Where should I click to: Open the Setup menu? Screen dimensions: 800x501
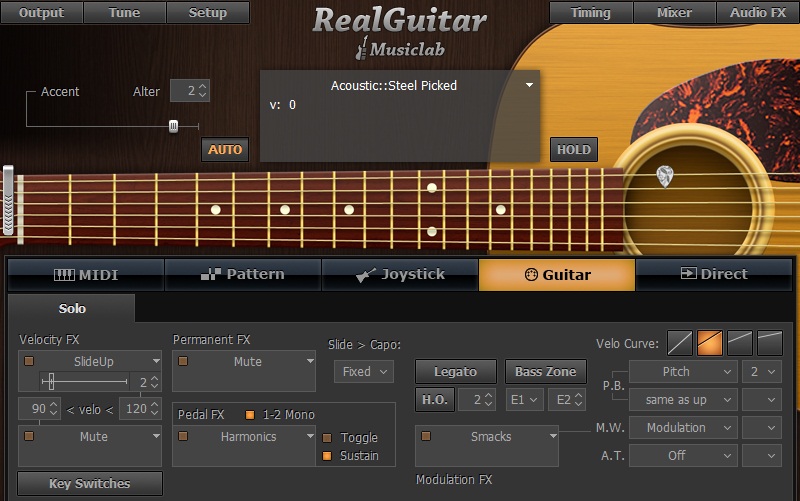pos(208,12)
